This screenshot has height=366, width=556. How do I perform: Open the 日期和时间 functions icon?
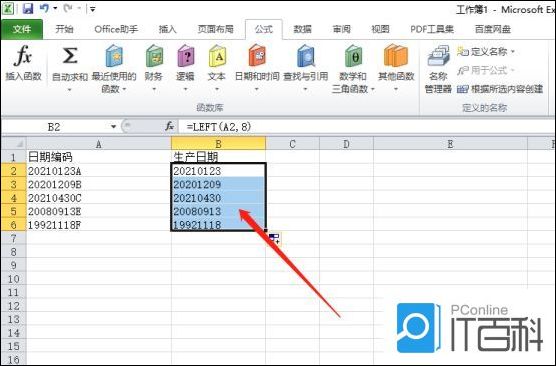pyautogui.click(x=257, y=56)
